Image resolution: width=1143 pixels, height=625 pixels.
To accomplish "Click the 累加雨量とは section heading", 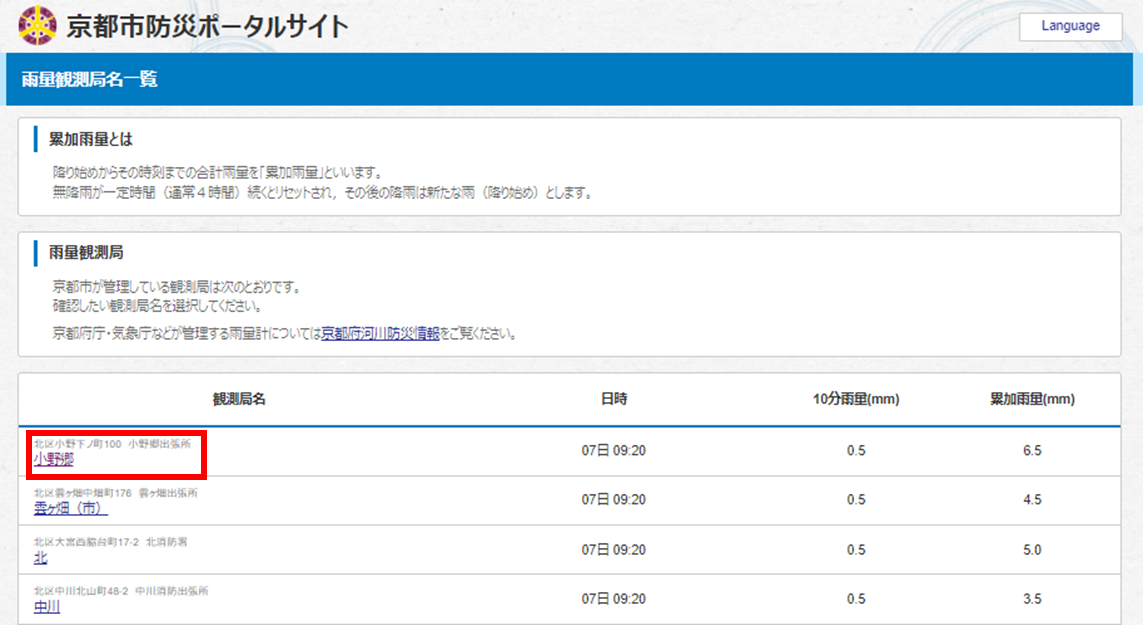I will pos(91,139).
